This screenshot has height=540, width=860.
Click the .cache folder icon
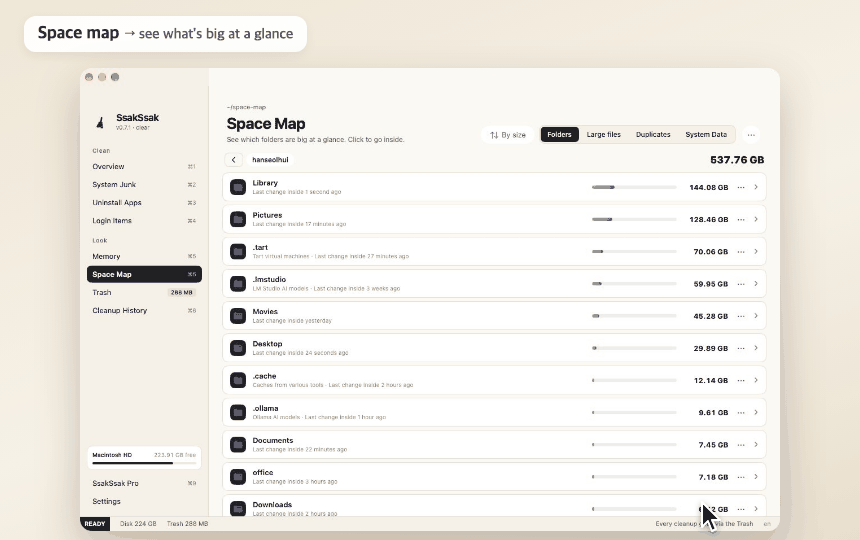(238, 380)
